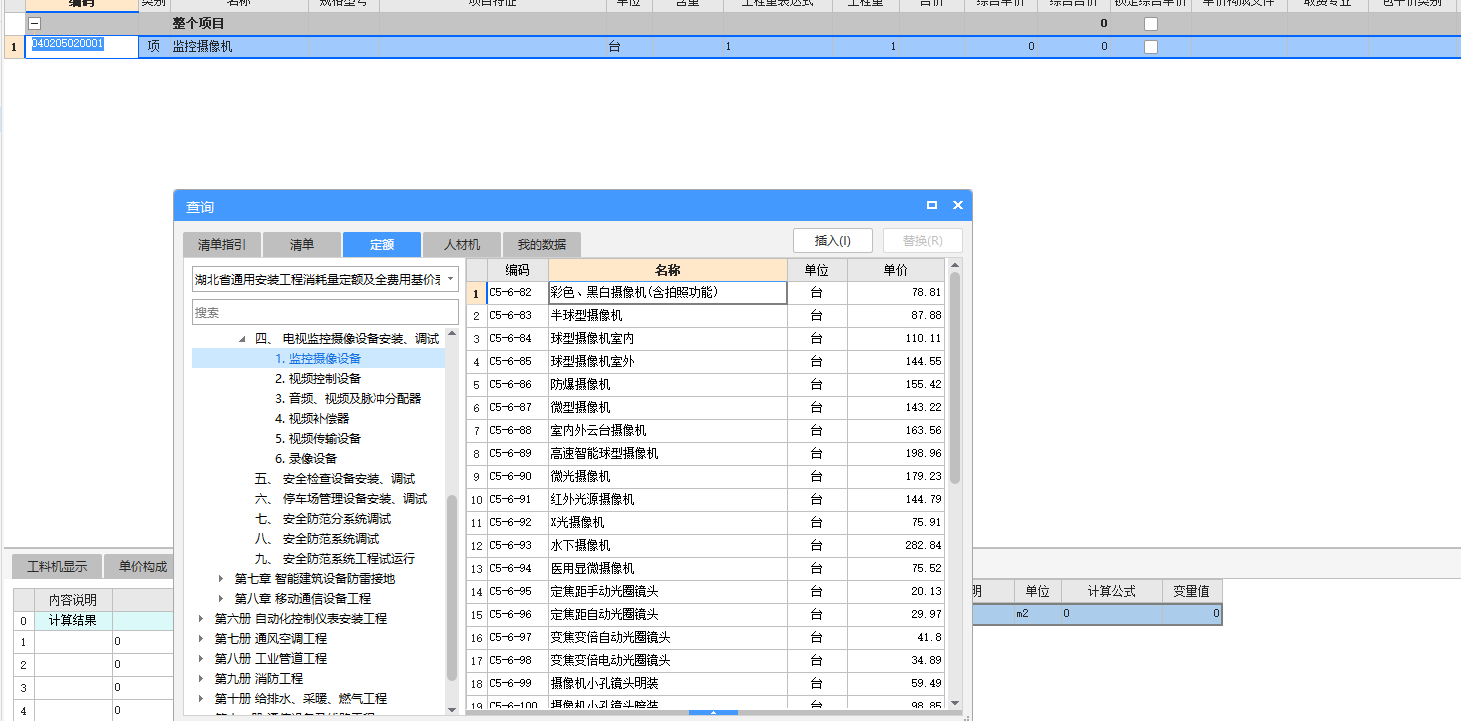This screenshot has width=1461, height=721.
Task: Collapse the 整个项目 row with minus icon
Action: pyautogui.click(x=35, y=23)
